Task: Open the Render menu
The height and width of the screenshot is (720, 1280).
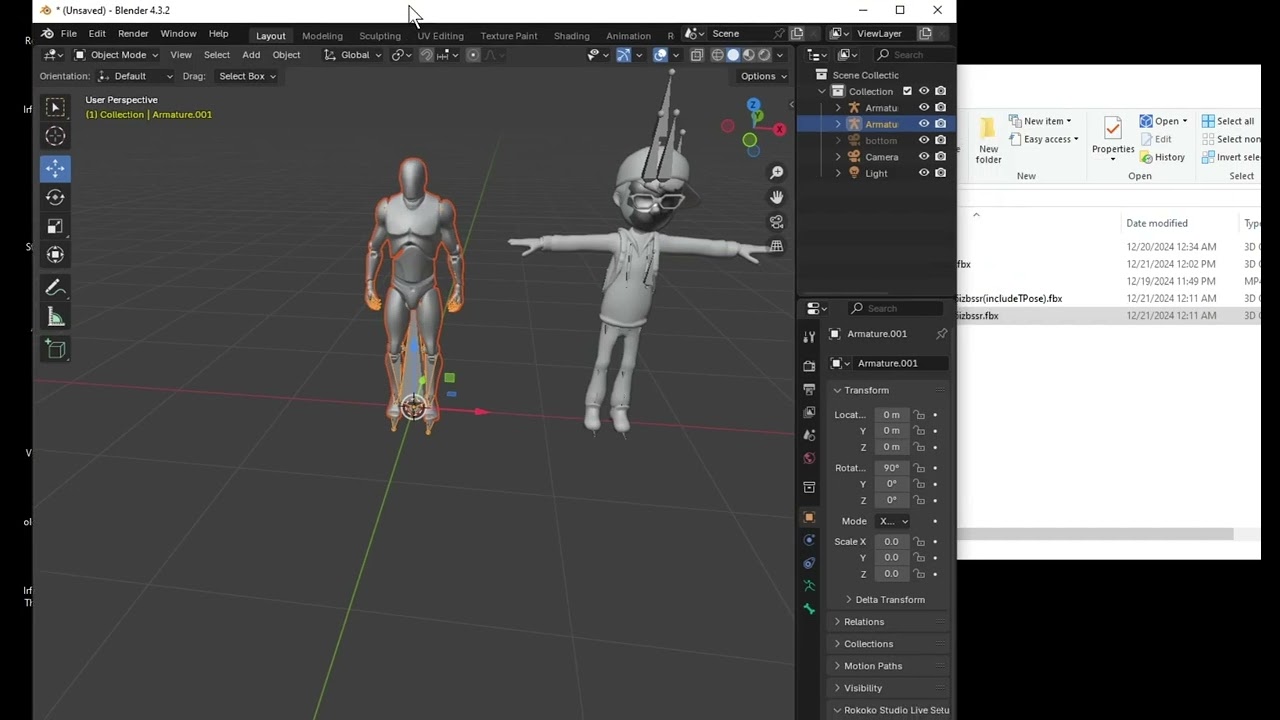Action: click(133, 34)
